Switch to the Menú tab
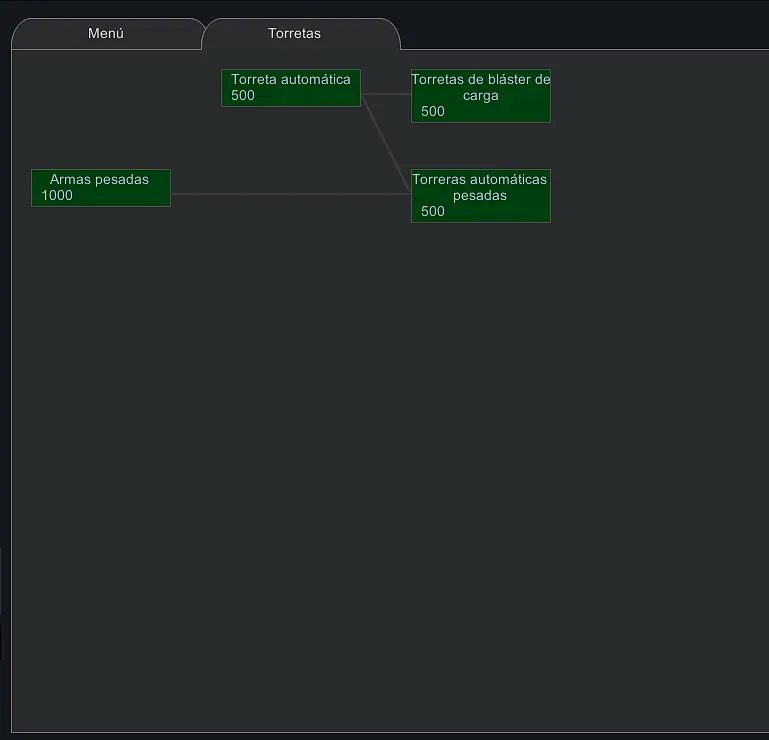Image resolution: width=769 pixels, height=740 pixels. click(x=106, y=34)
